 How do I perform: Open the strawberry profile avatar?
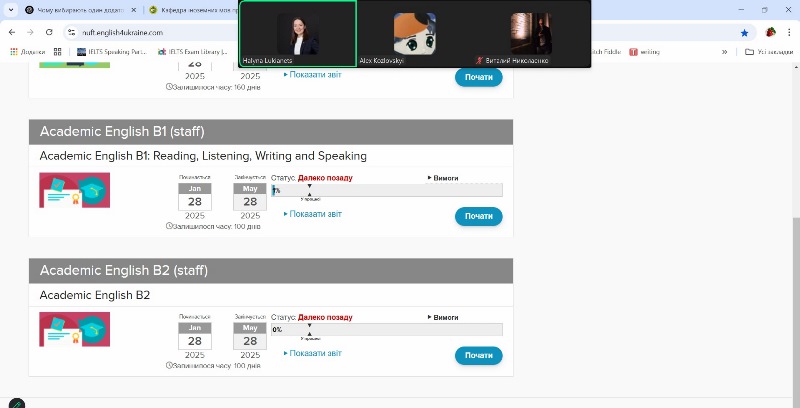[770, 32]
